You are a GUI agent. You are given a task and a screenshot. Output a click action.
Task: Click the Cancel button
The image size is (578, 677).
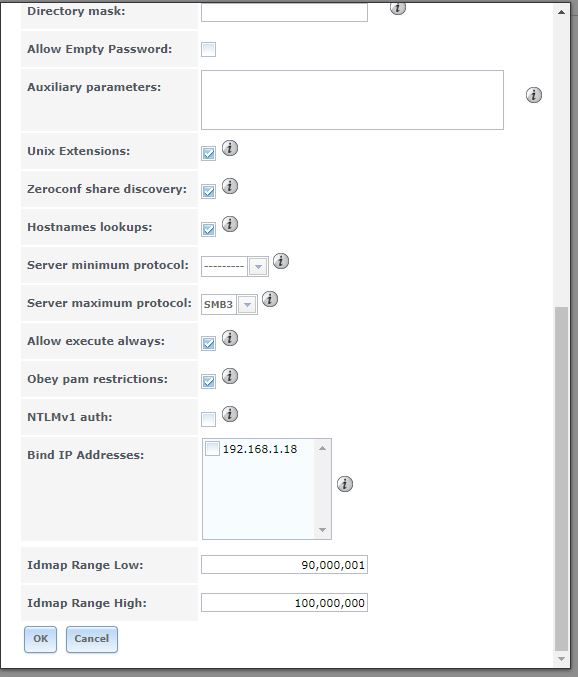coord(92,639)
